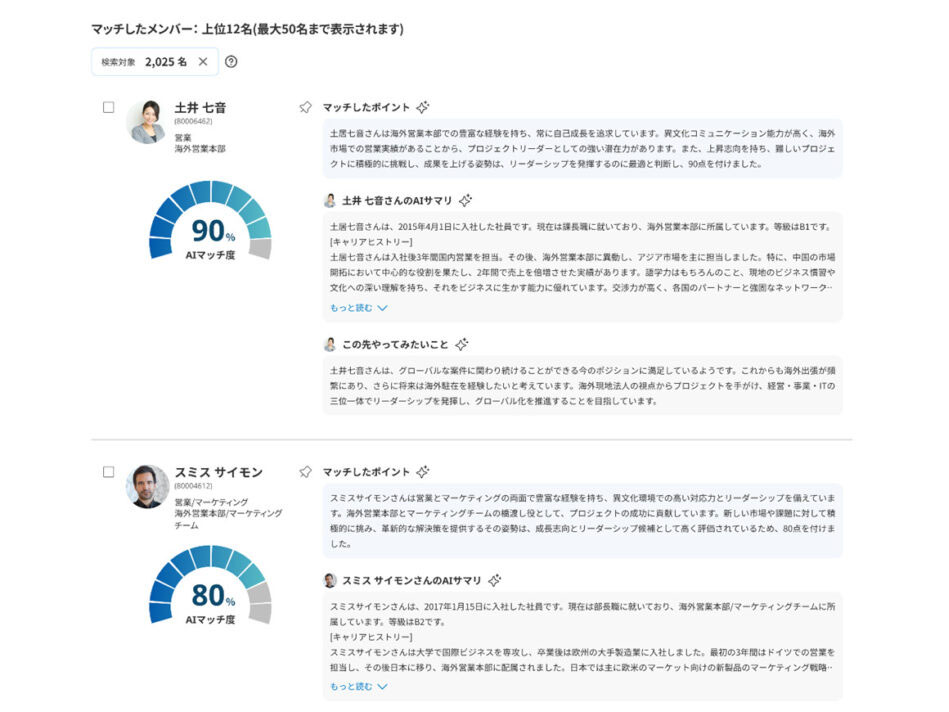Open the help icon beside search target
This screenshot has height=712, width=949.
click(x=231, y=62)
